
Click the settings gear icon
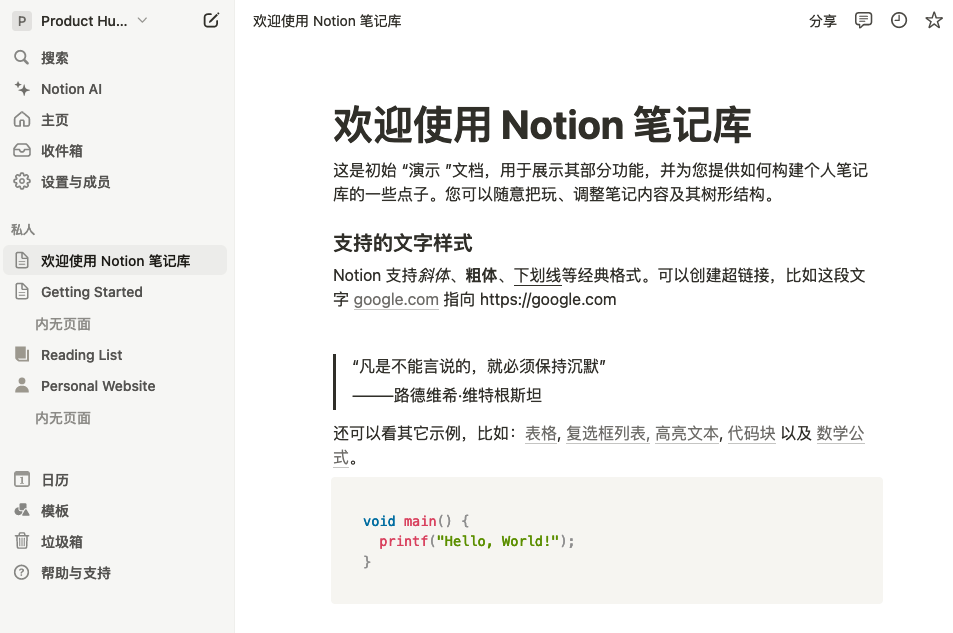pos(22,181)
